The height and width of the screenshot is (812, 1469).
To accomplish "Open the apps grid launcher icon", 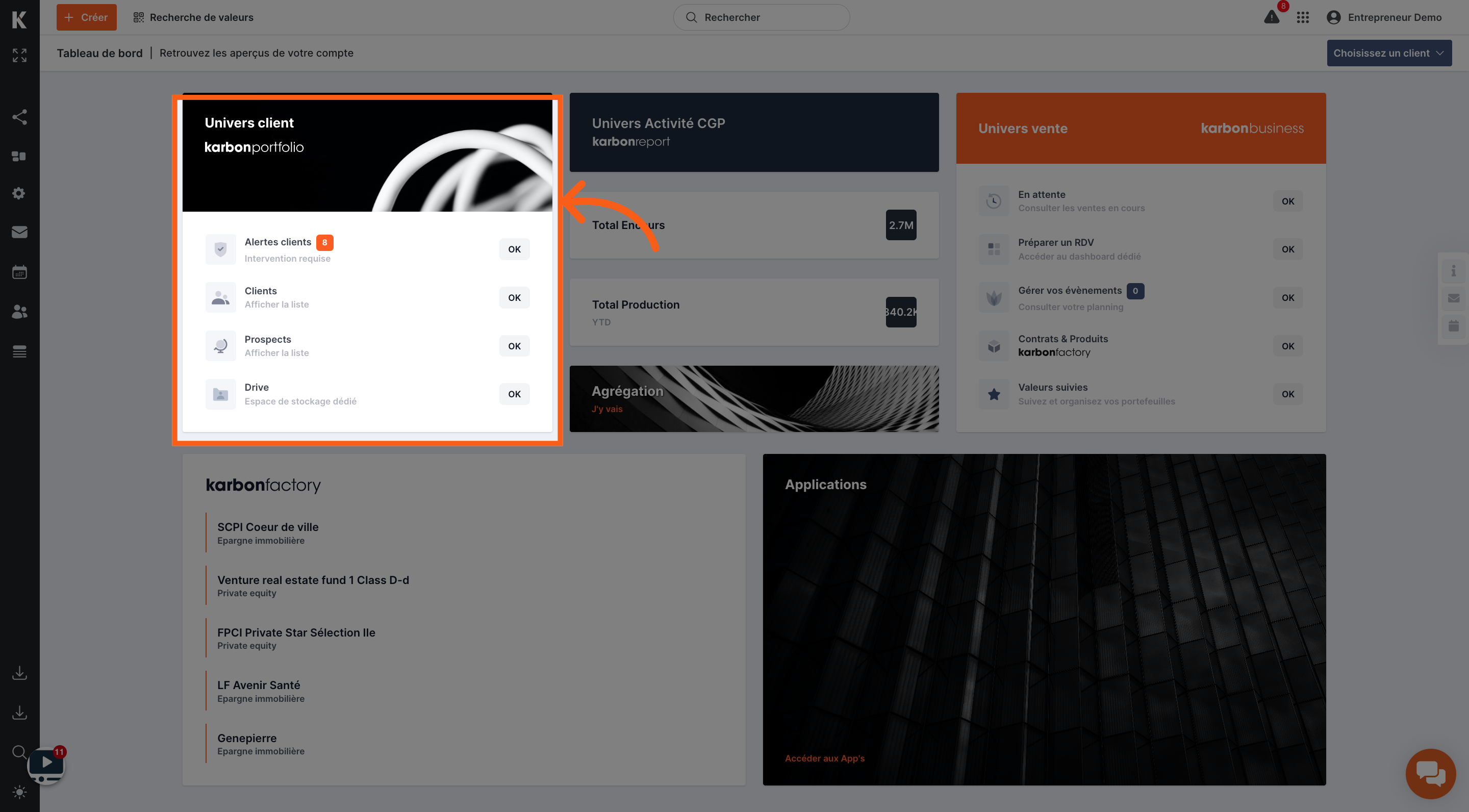I will (x=1303, y=18).
